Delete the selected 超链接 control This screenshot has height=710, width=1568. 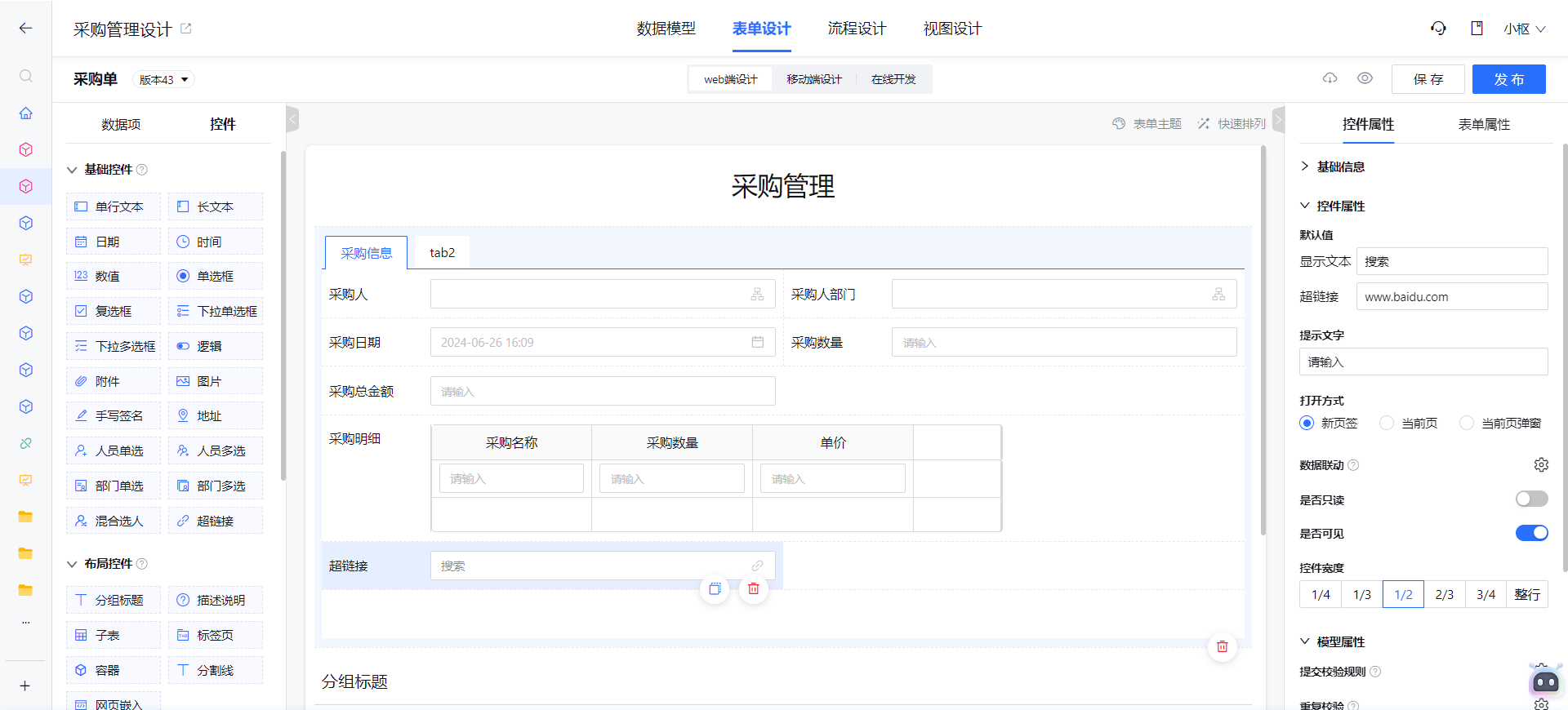point(753,588)
